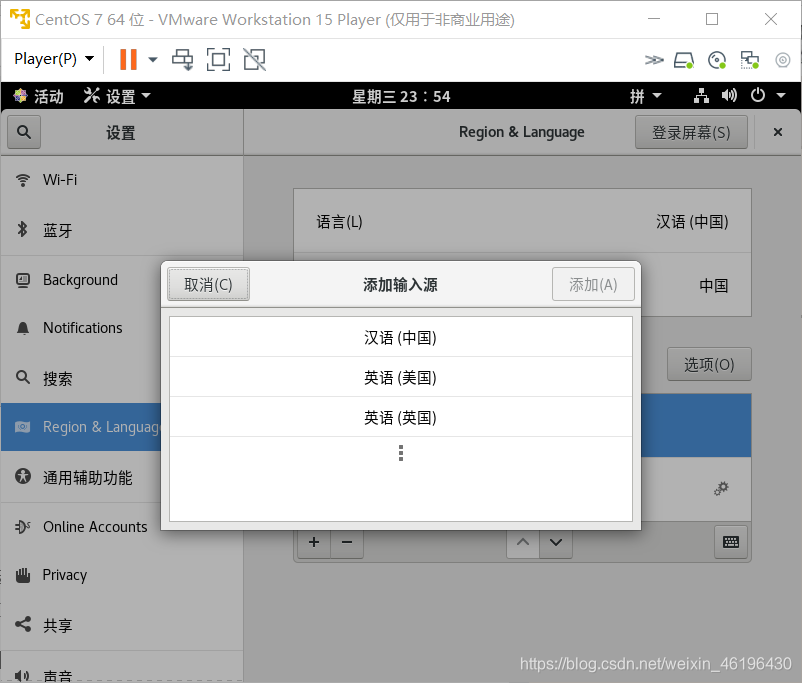This screenshot has width=802, height=683.
Task: Click the Wi-Fi icon in the sidebar
Action: click(x=23, y=180)
